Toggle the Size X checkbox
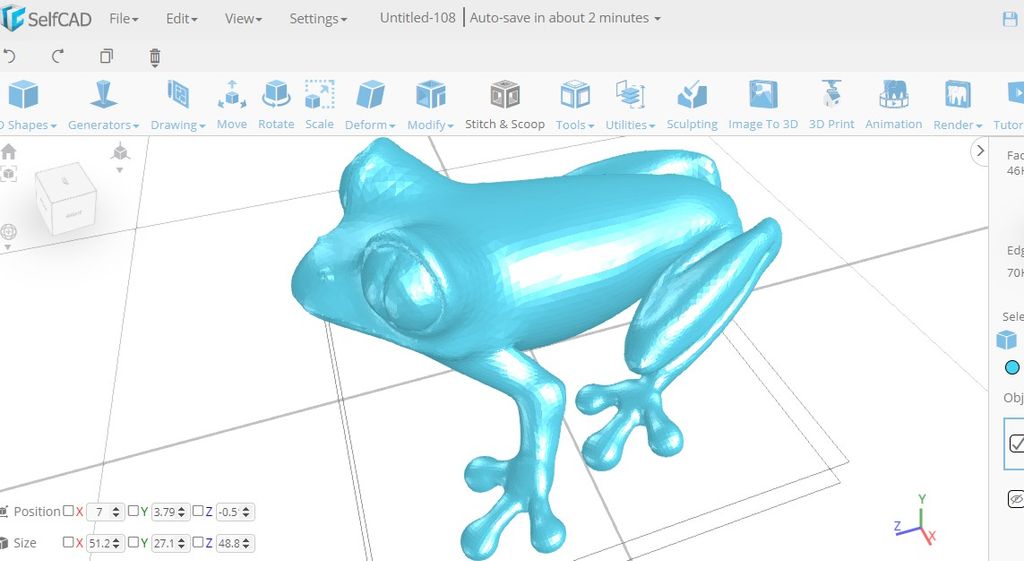This screenshot has width=1024, height=561. tap(68, 542)
